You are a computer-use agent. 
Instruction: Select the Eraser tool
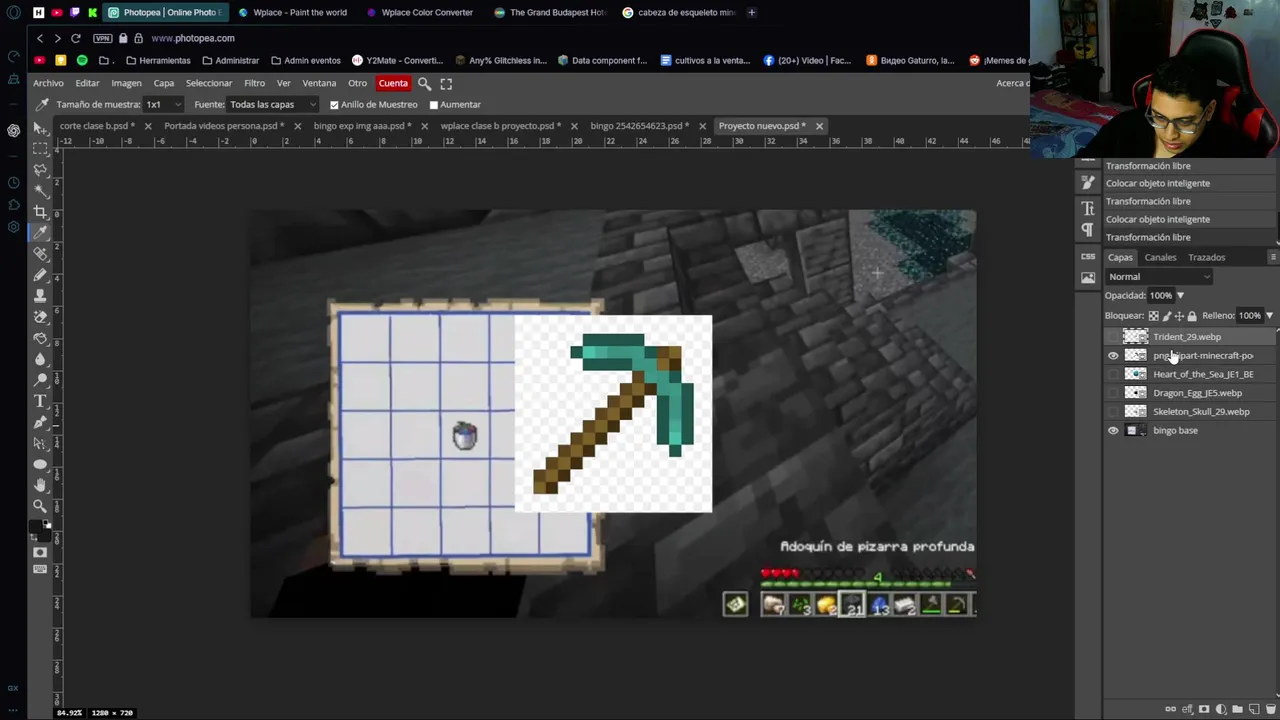click(x=40, y=317)
